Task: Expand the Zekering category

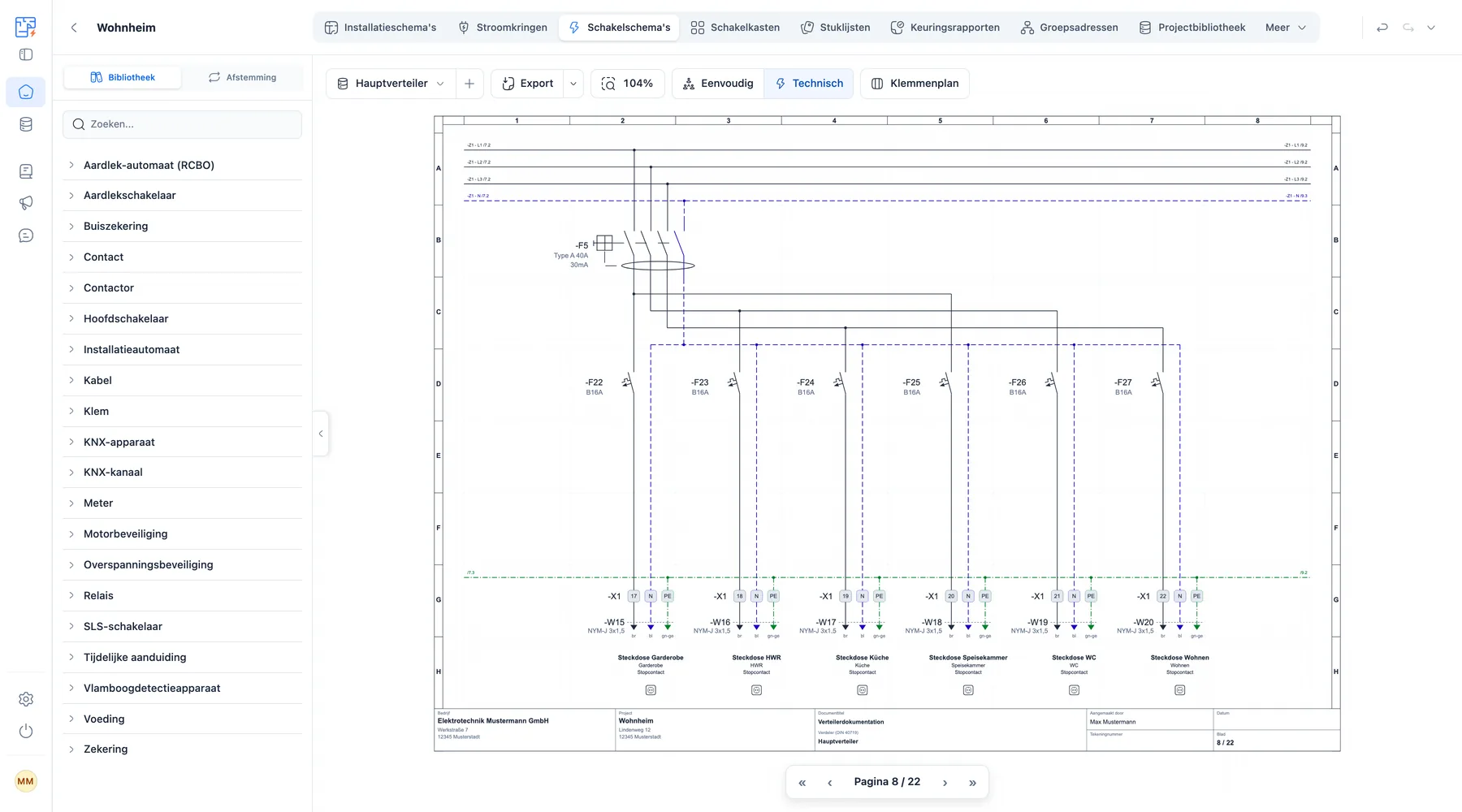Action: tap(182, 749)
